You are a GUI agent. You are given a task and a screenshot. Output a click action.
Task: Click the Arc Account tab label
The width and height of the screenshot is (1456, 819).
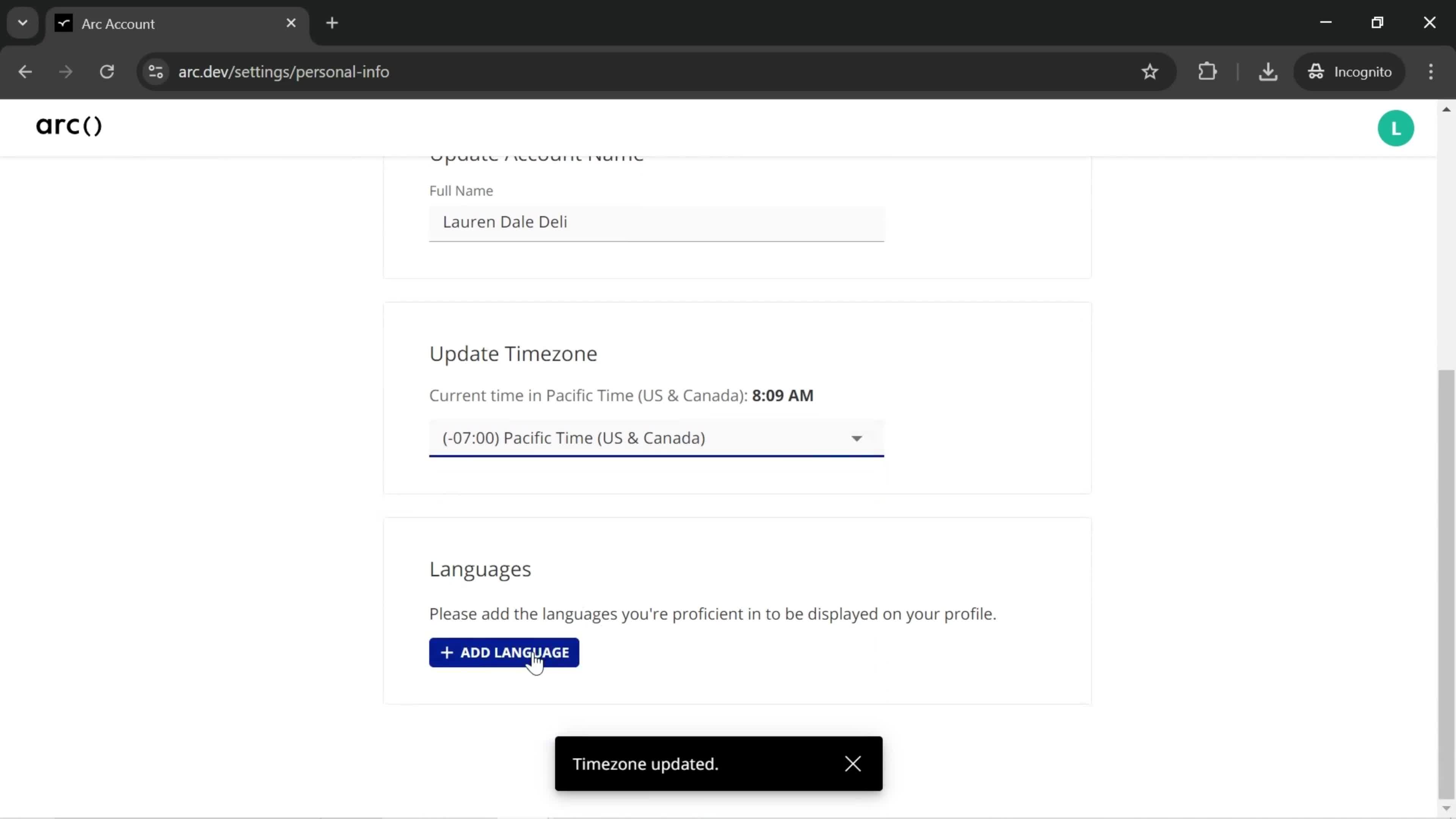(x=118, y=23)
